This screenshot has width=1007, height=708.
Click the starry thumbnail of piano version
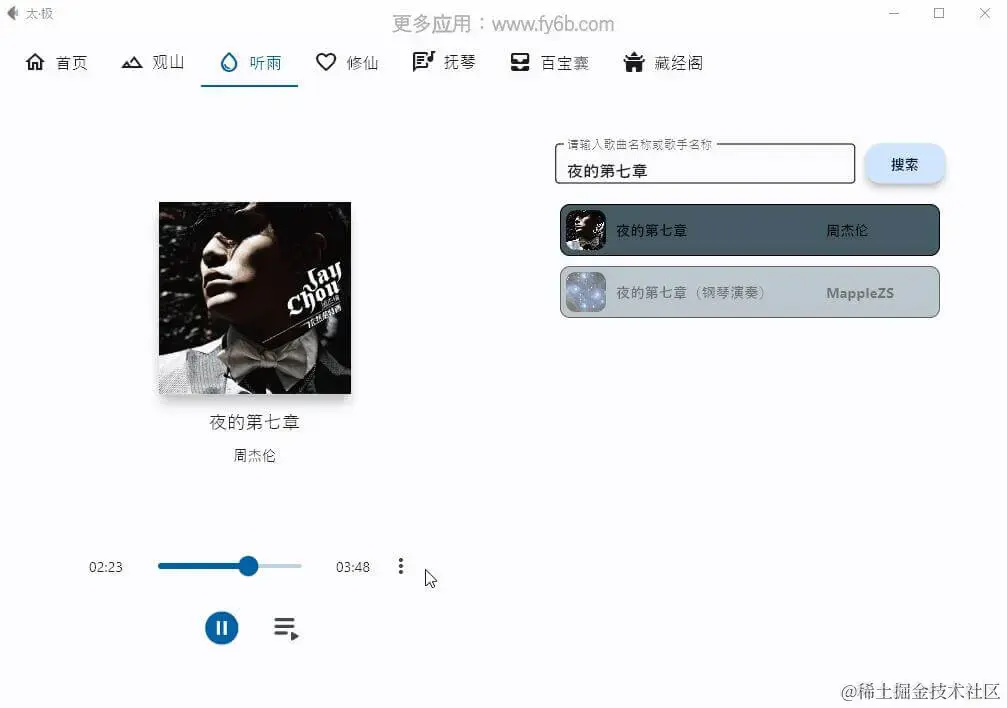[586, 292]
